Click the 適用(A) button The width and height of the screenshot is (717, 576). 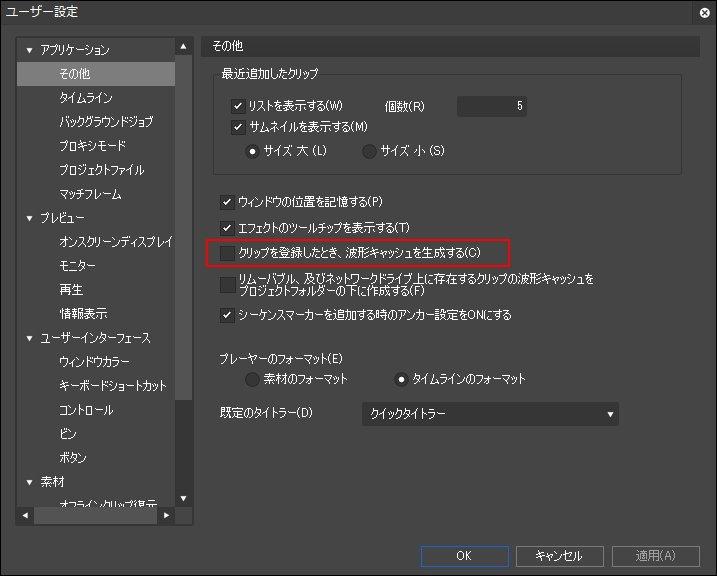tap(656, 556)
